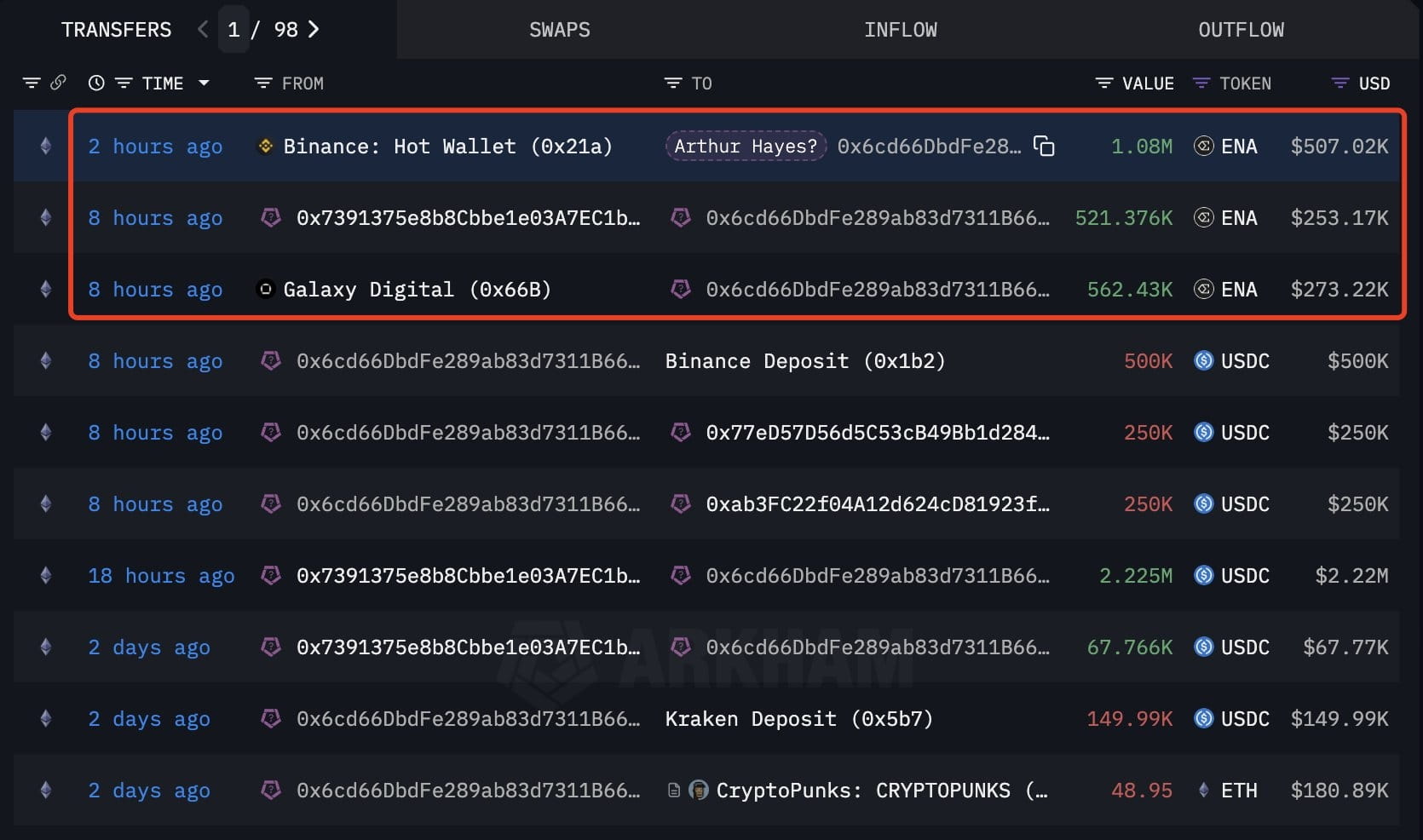Click the ENA token icon in $253.17K row
1423x840 pixels.
click(x=1204, y=218)
